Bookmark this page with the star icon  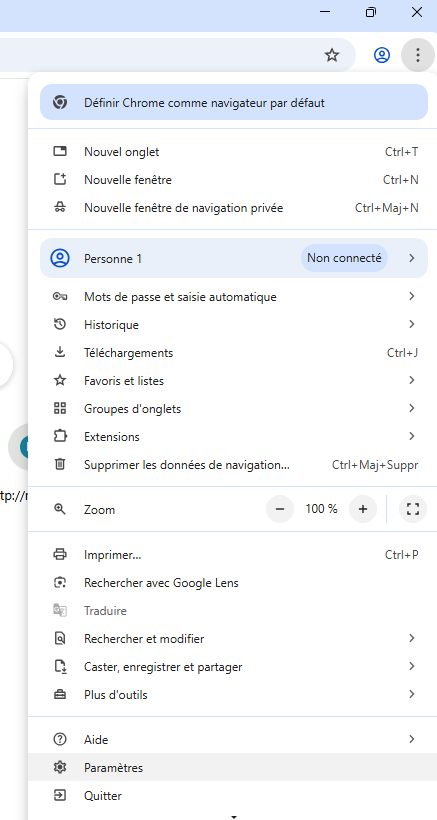pos(332,55)
